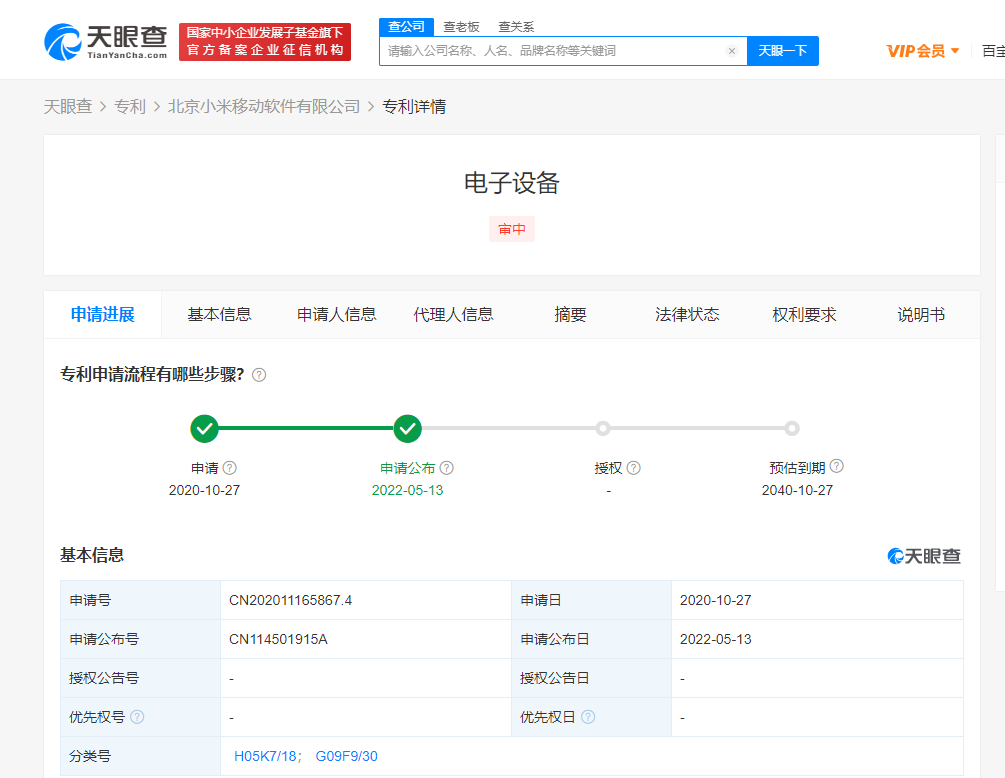This screenshot has height=778, width=1005.
Task: Open the 基本信息 tab
Action: click(219, 315)
